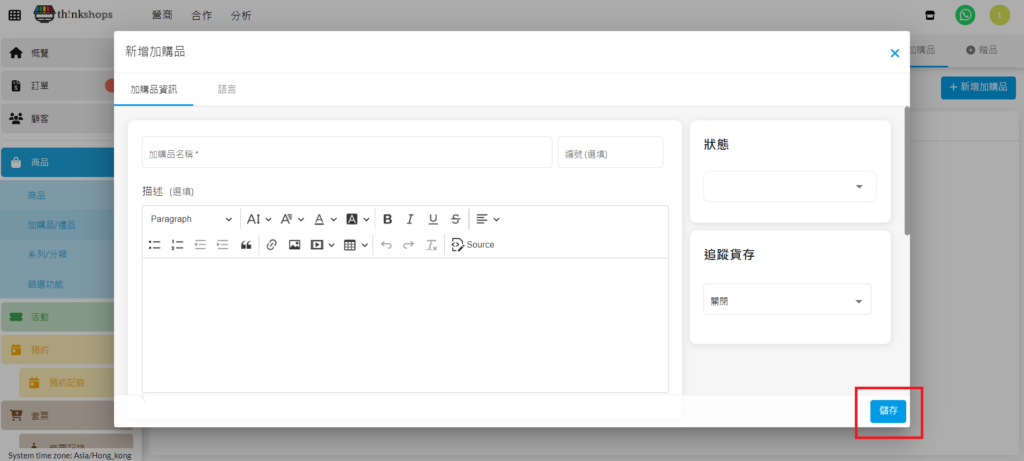This screenshot has width=1024, height=461.
Task: Switch to the 語言 tab
Action: [x=227, y=89]
